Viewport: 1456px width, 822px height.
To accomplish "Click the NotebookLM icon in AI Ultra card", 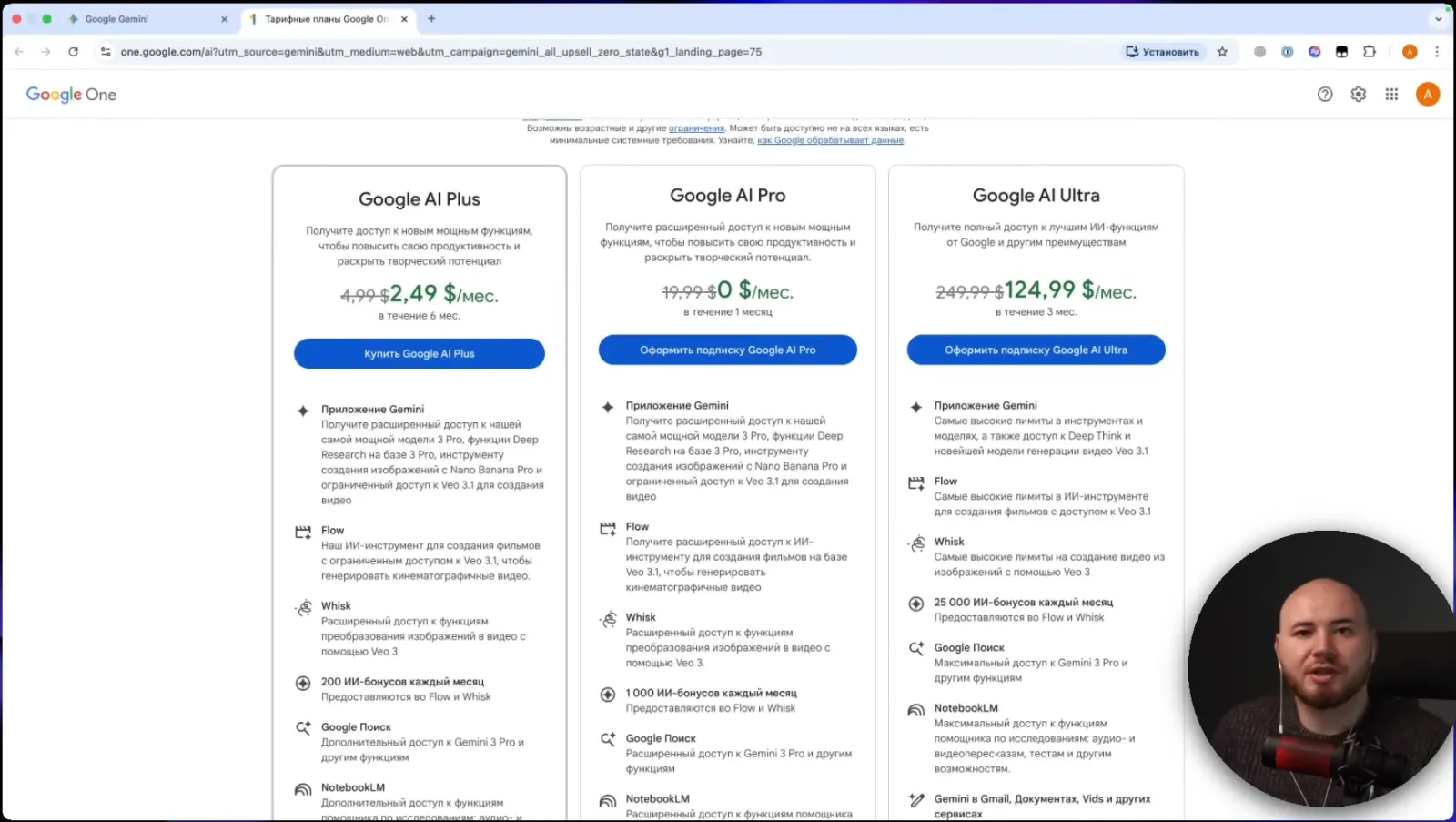I will coord(916,710).
